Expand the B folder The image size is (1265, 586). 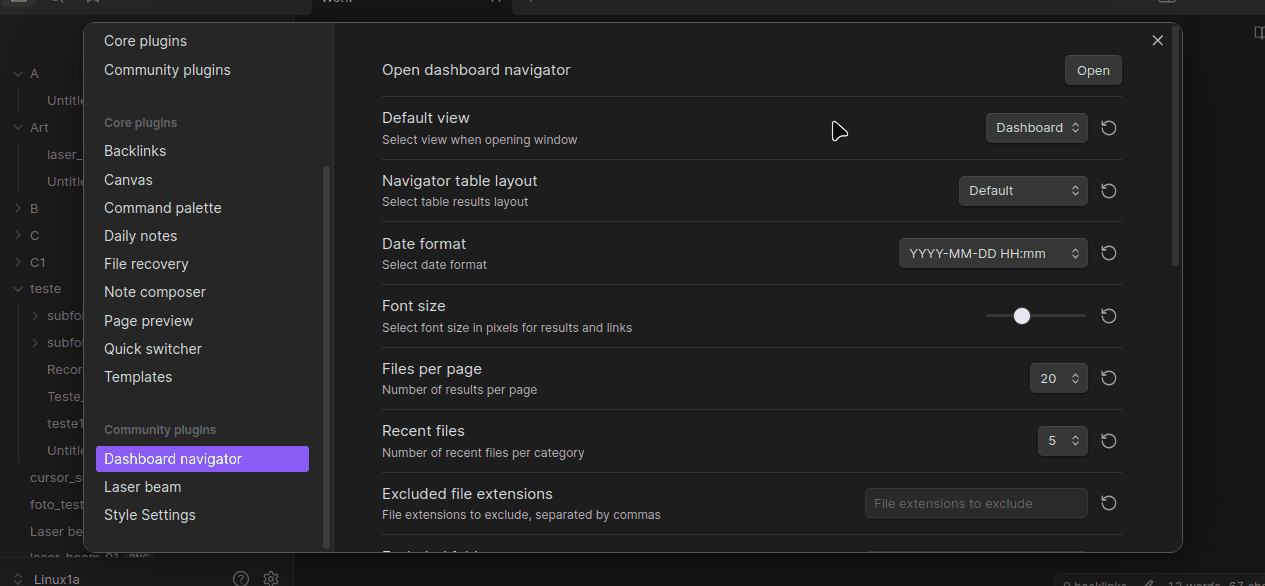click(19, 208)
